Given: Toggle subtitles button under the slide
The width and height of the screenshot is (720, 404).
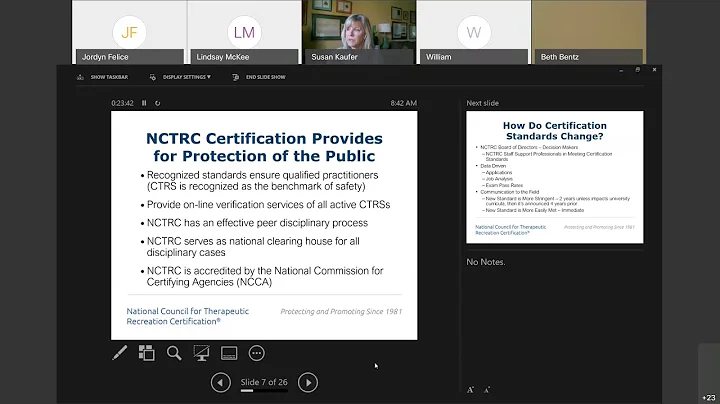Looking at the screenshot, I should coord(229,353).
